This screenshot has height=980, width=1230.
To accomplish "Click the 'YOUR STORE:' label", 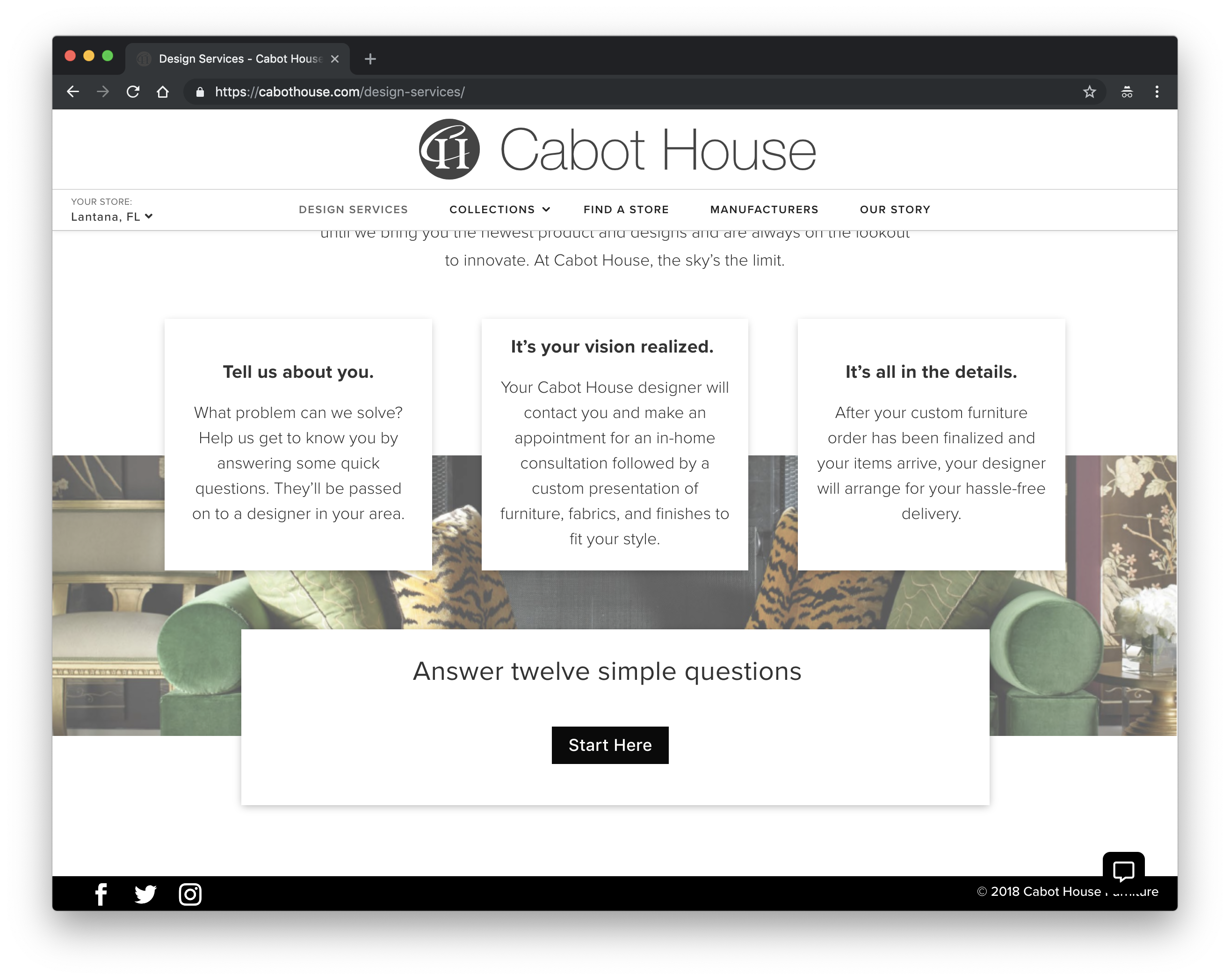I will coord(101,202).
